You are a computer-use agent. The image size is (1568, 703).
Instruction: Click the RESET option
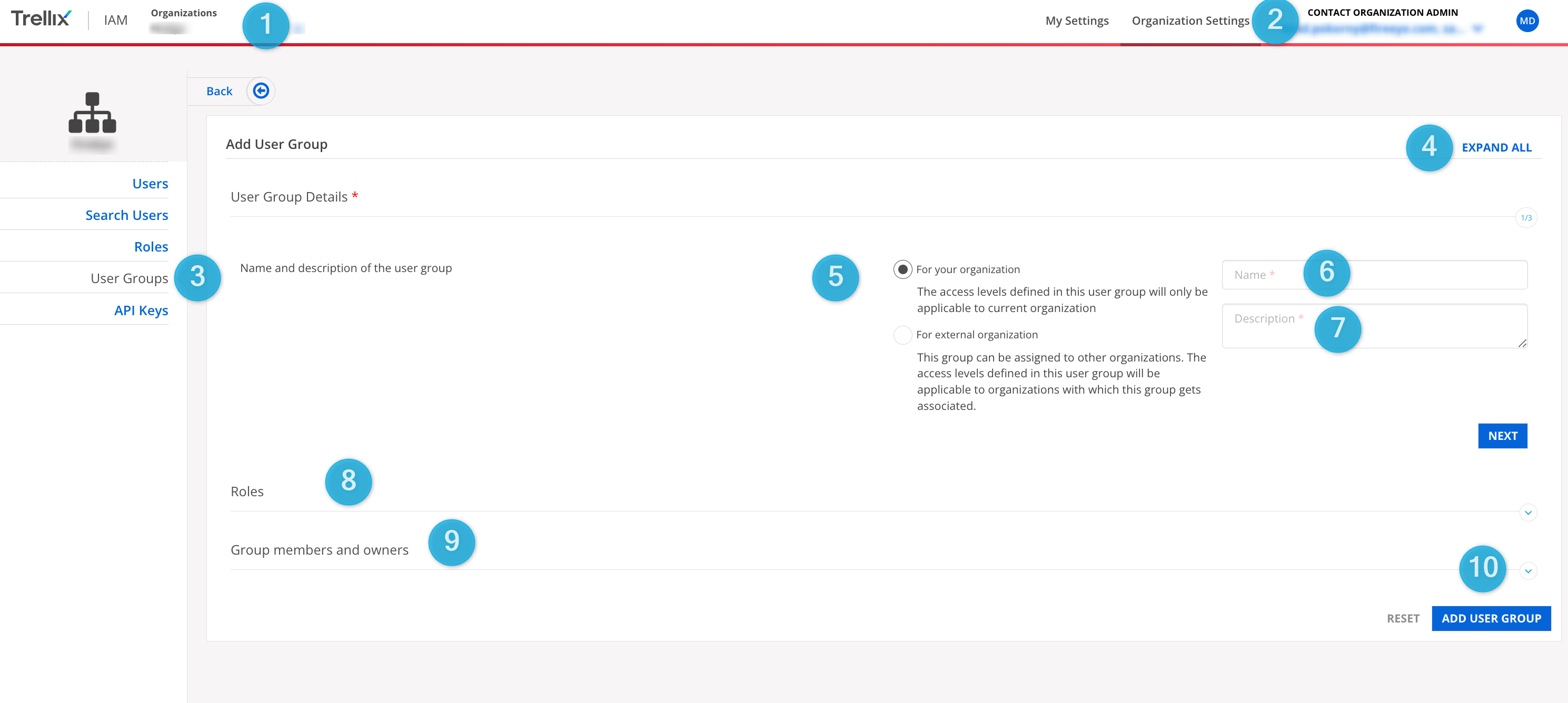(x=1403, y=618)
